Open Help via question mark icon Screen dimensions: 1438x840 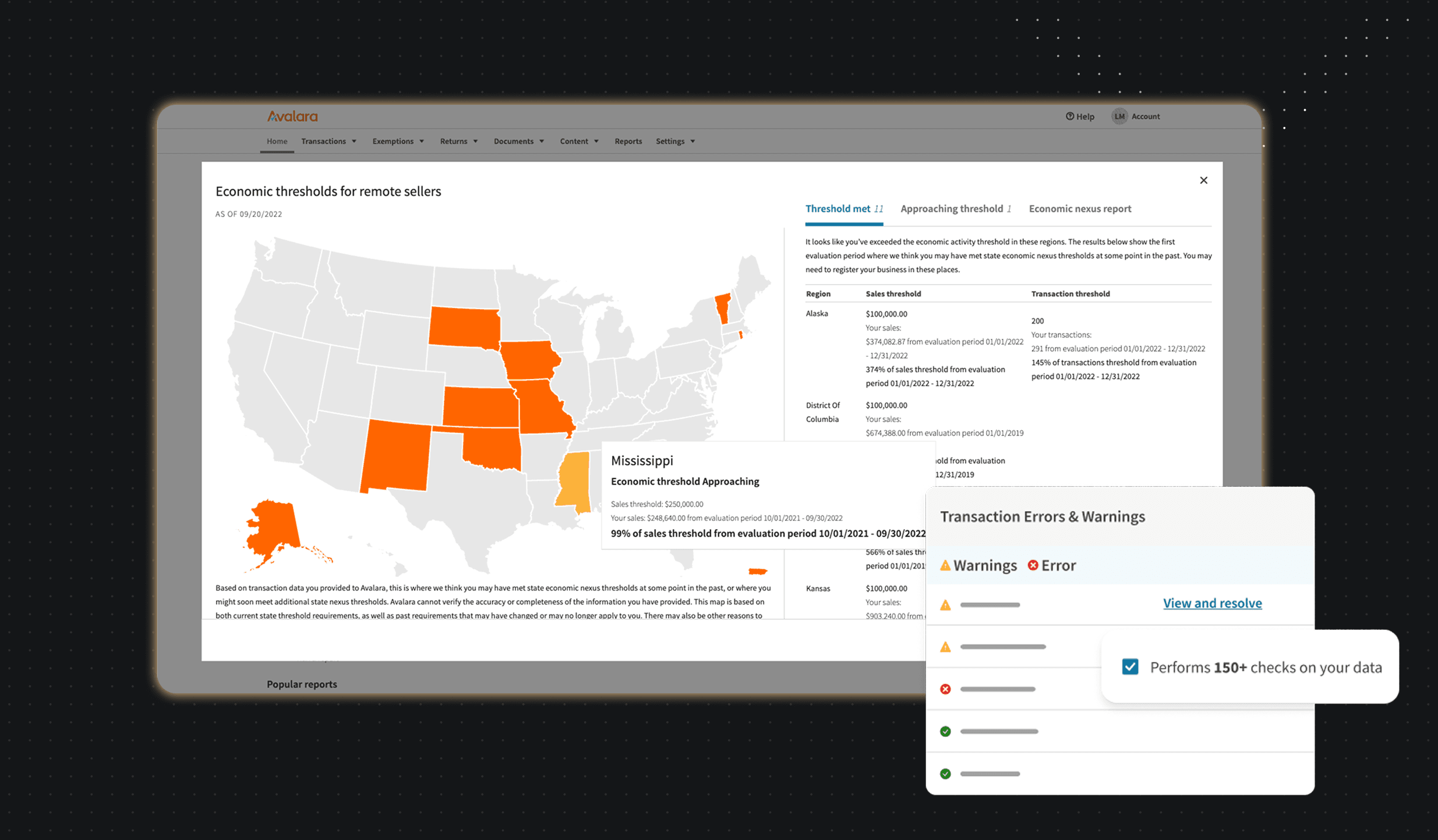pos(1069,116)
